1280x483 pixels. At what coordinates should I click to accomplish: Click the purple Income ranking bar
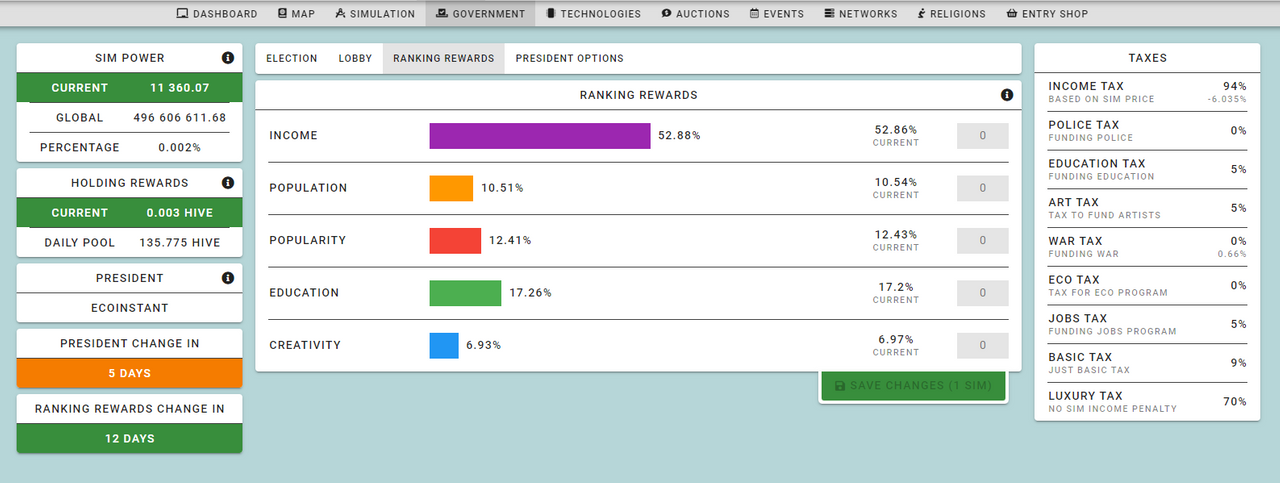pos(540,136)
